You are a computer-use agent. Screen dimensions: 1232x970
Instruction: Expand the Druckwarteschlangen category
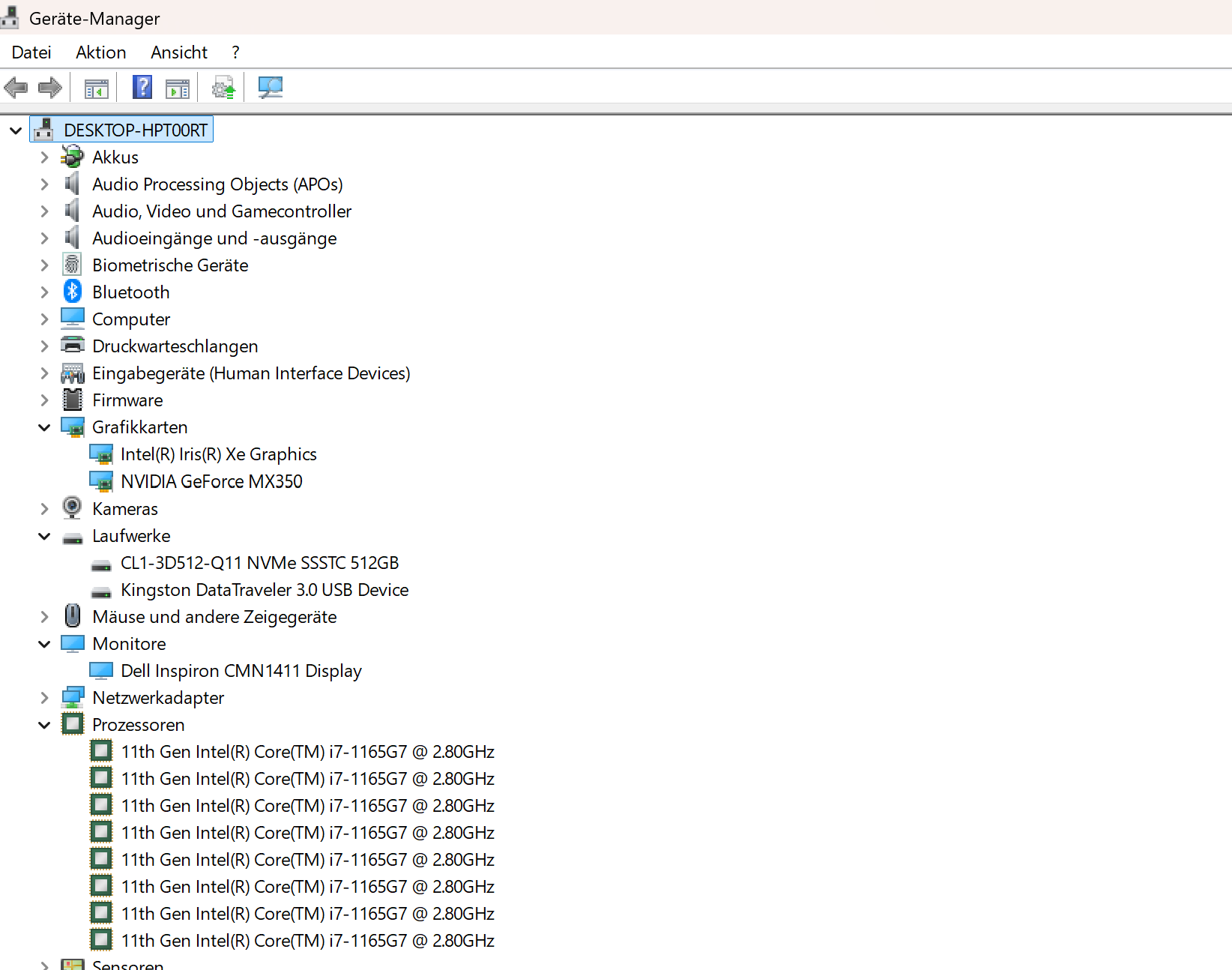[x=44, y=346]
